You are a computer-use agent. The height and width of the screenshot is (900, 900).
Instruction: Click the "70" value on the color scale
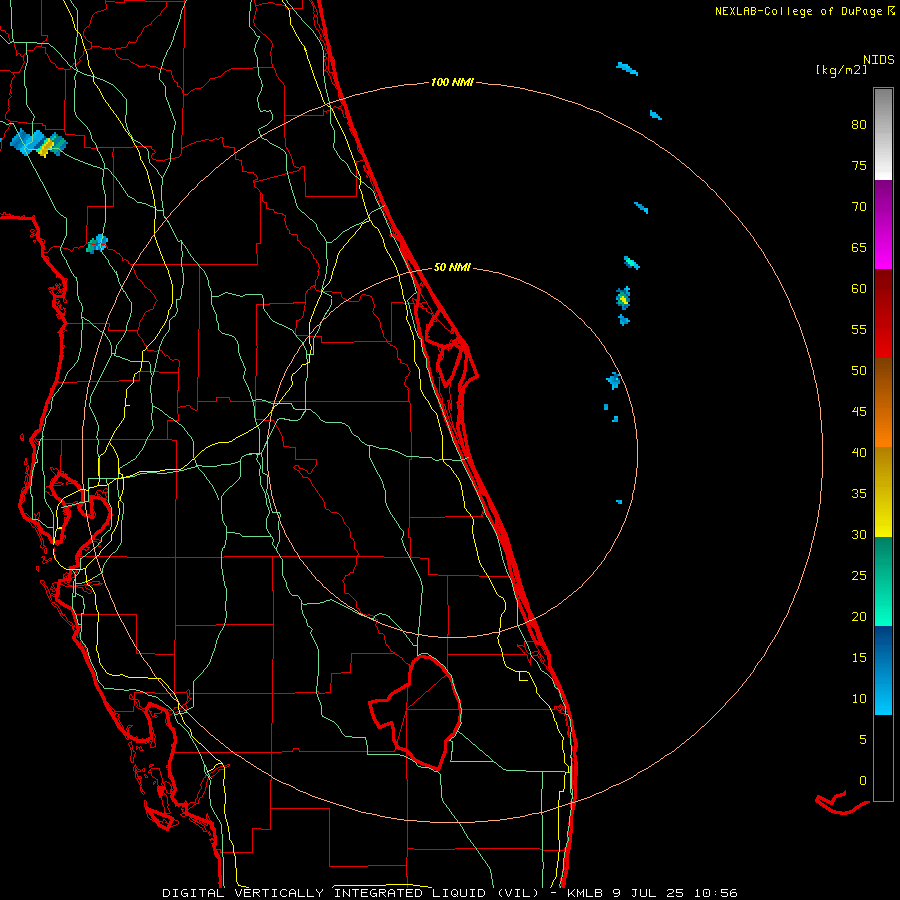tap(859, 207)
